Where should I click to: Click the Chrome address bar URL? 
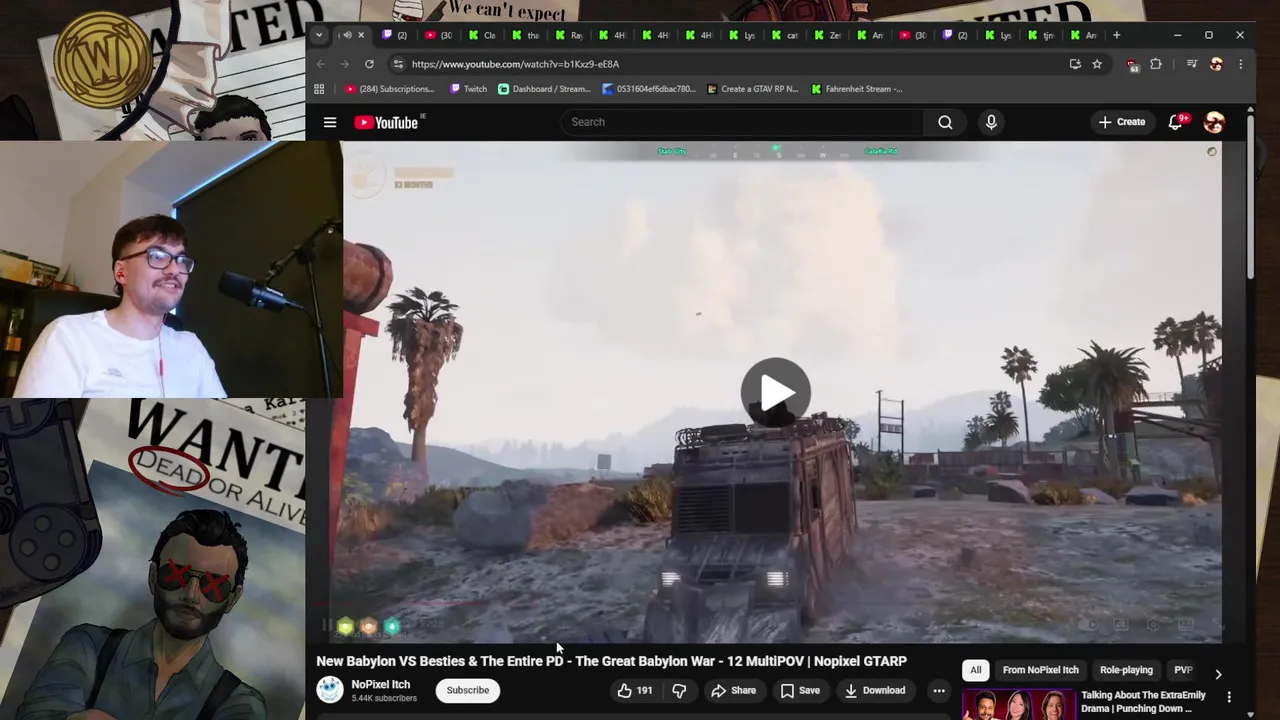[x=515, y=64]
